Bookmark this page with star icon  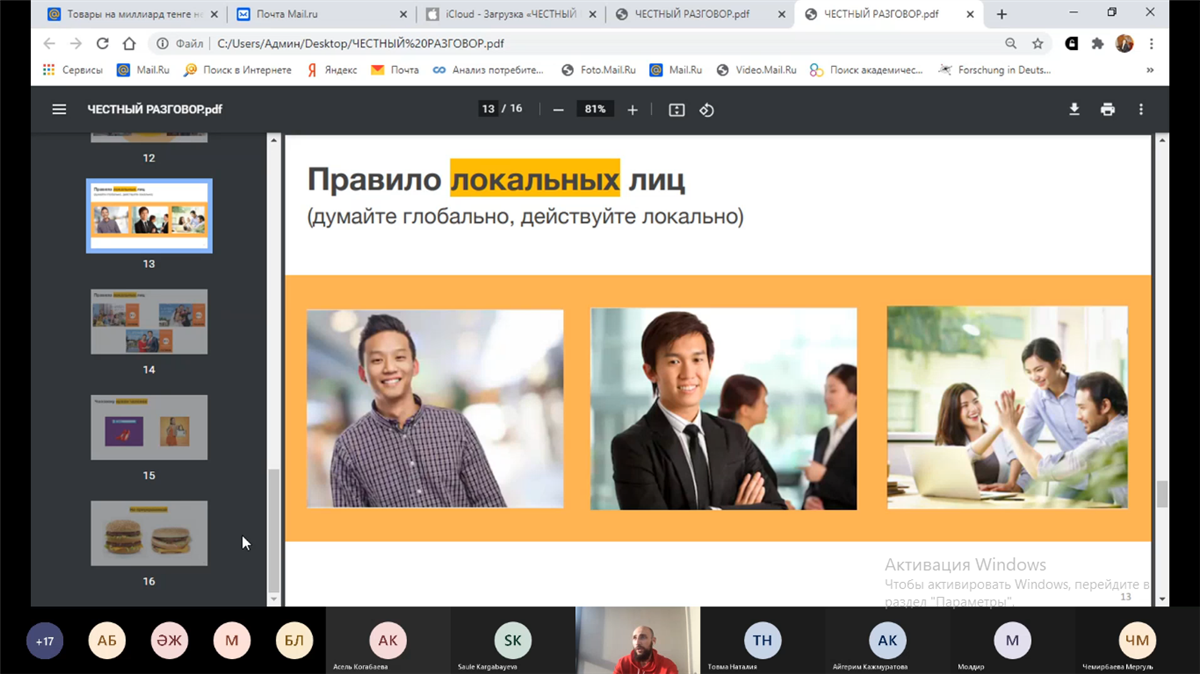coord(1038,44)
